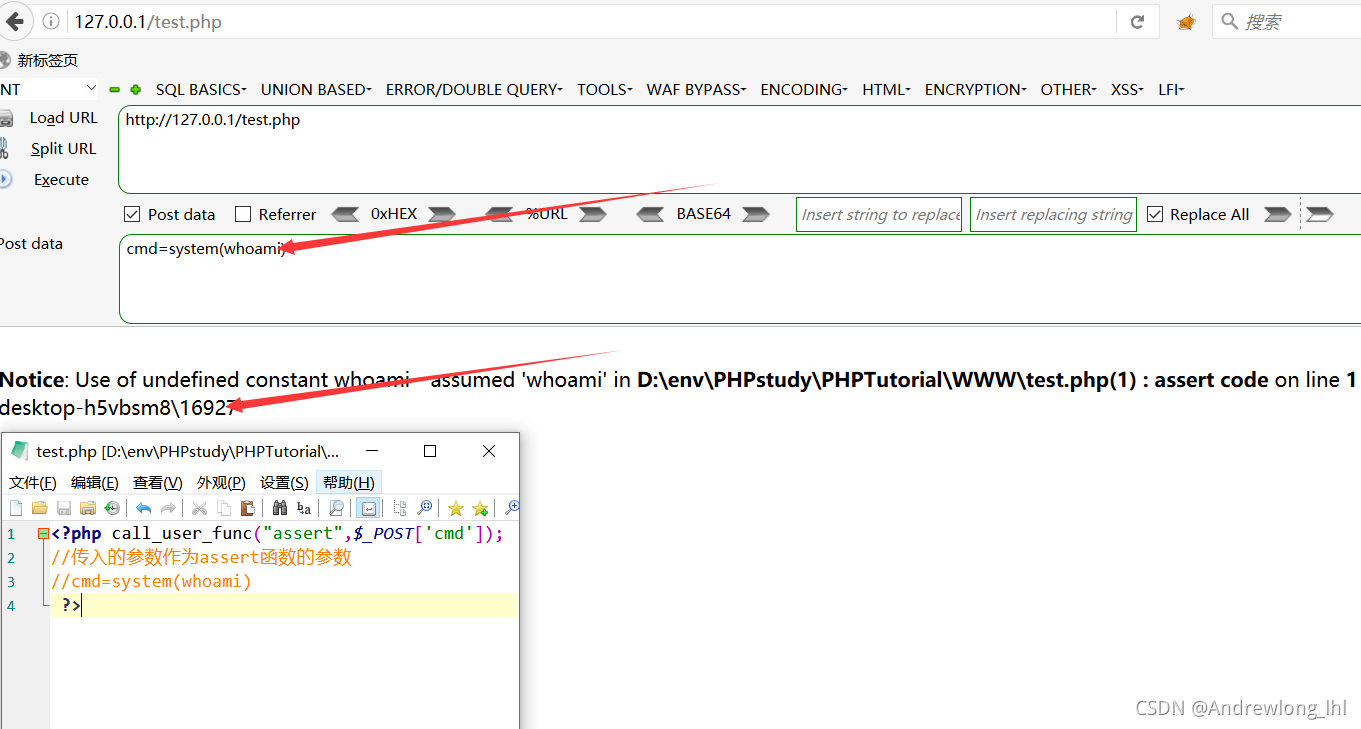Open the HTML dropdown in HackBar
This screenshot has width=1361, height=729.
(887, 89)
